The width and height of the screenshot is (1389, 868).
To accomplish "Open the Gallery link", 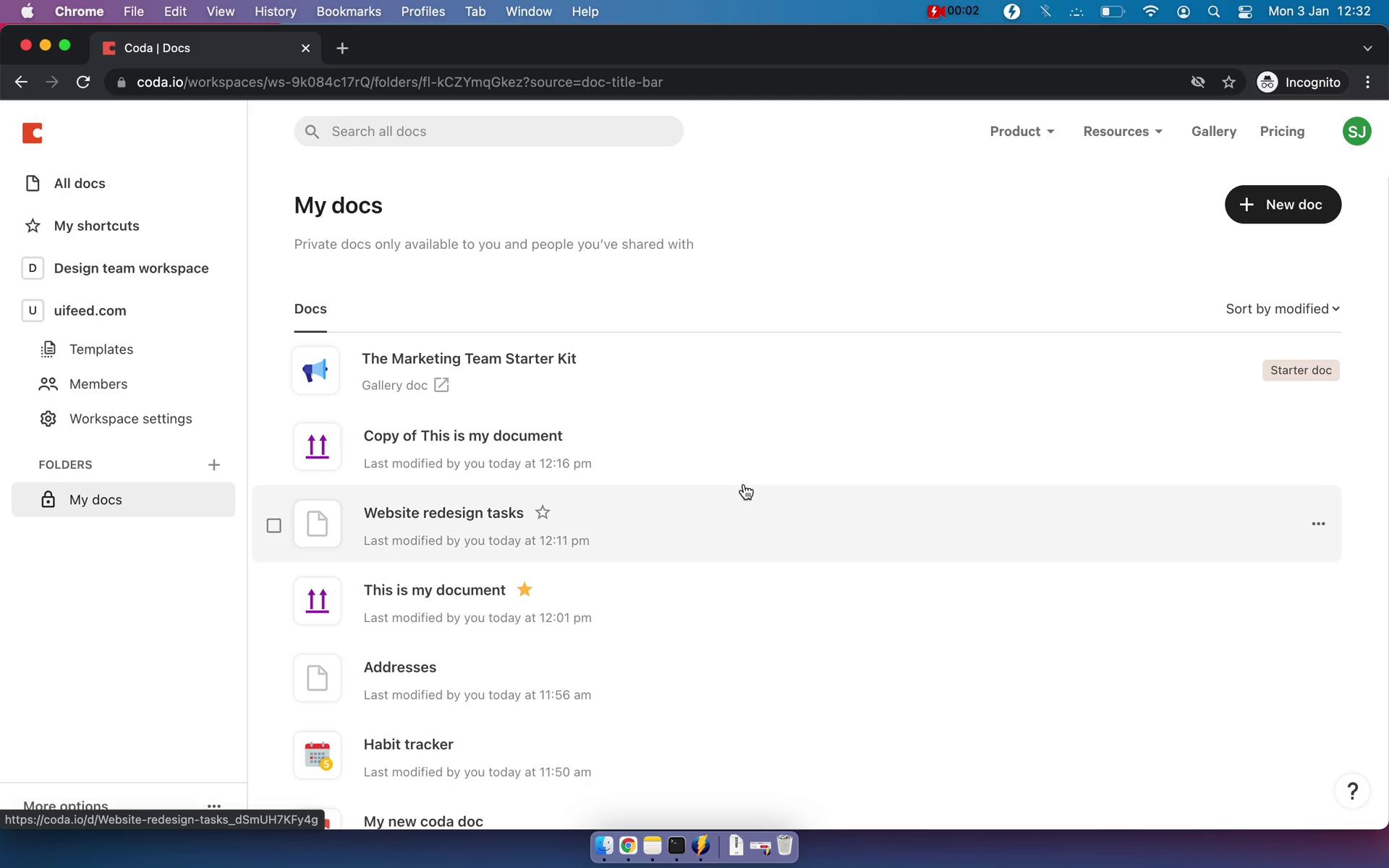I will tap(1213, 132).
